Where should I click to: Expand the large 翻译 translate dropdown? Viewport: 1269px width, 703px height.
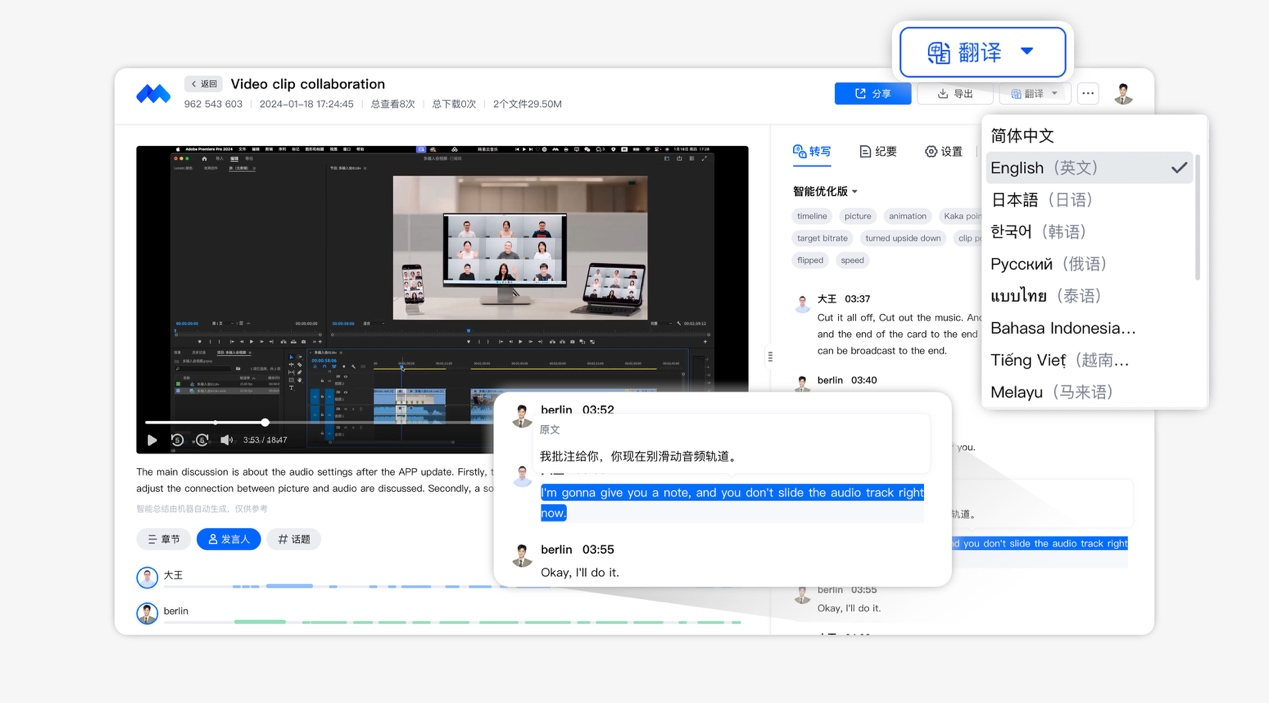point(982,52)
